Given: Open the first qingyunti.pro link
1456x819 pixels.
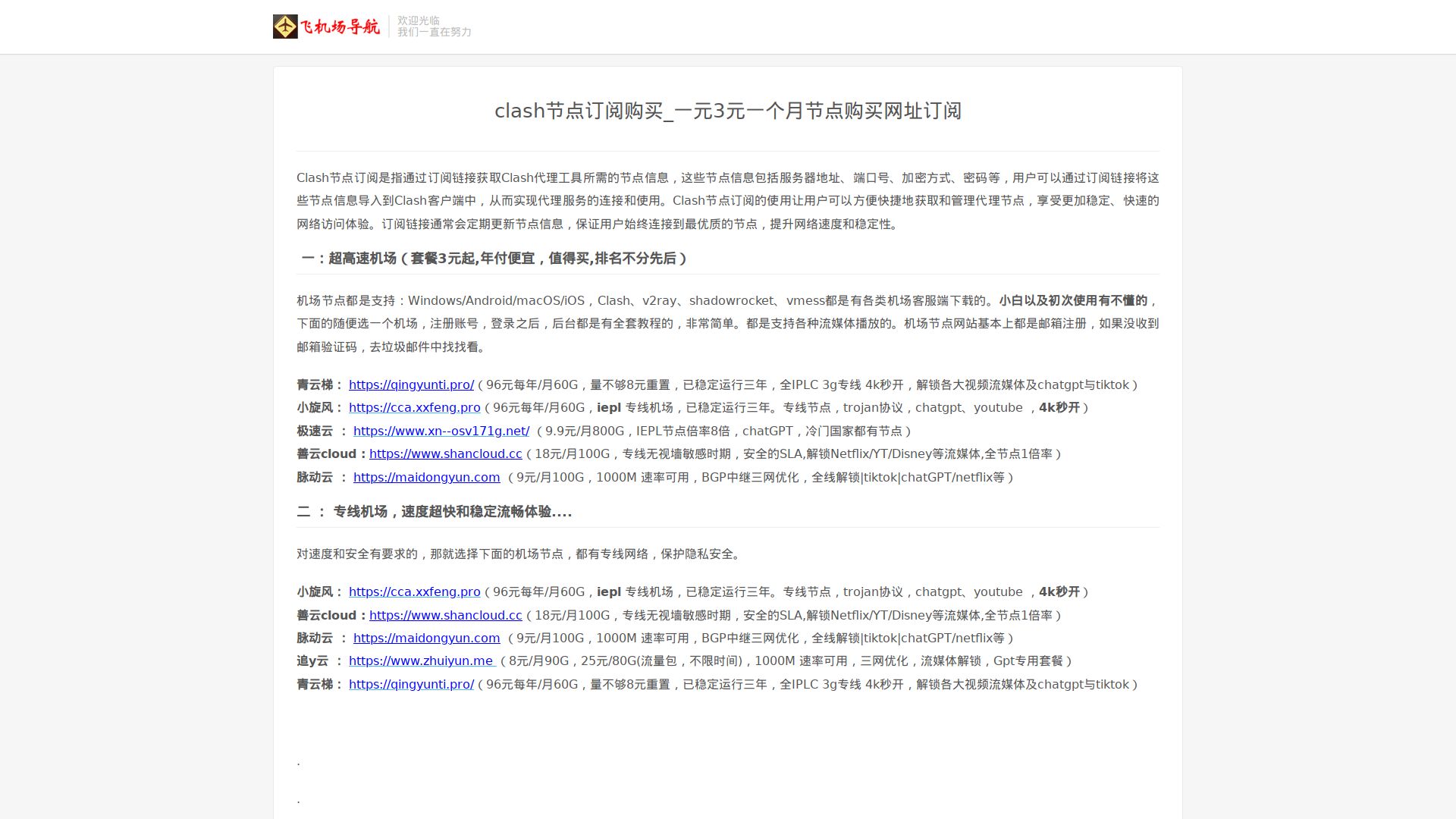Looking at the screenshot, I should pyautogui.click(x=411, y=385).
